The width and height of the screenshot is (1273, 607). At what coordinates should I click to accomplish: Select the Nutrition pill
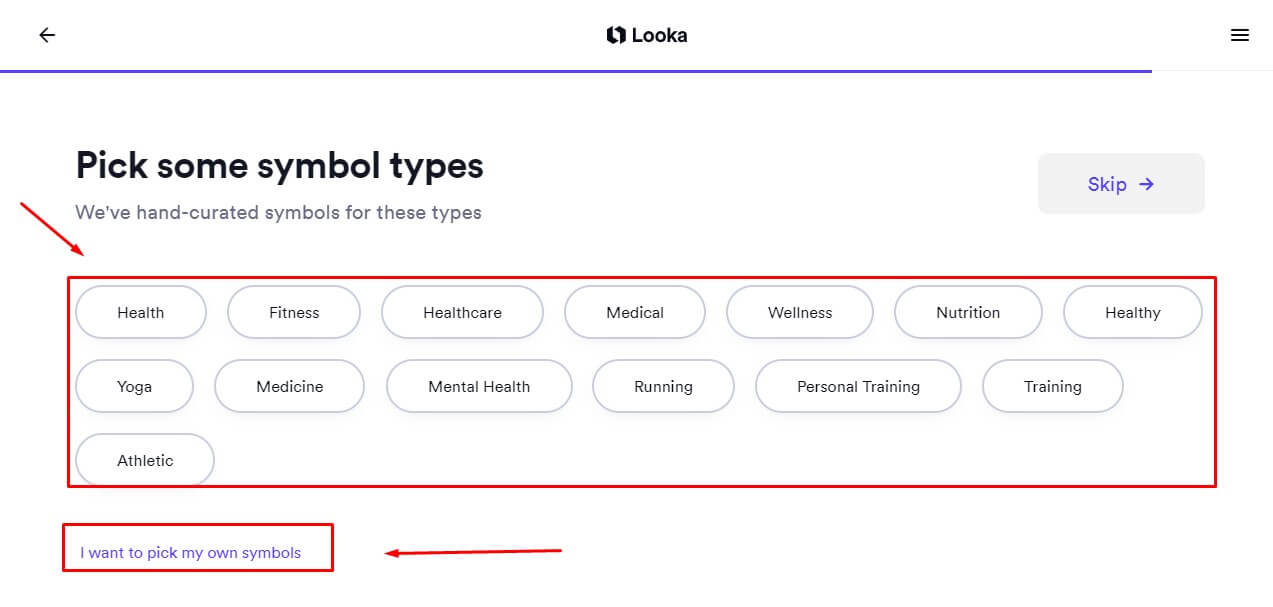click(x=967, y=312)
